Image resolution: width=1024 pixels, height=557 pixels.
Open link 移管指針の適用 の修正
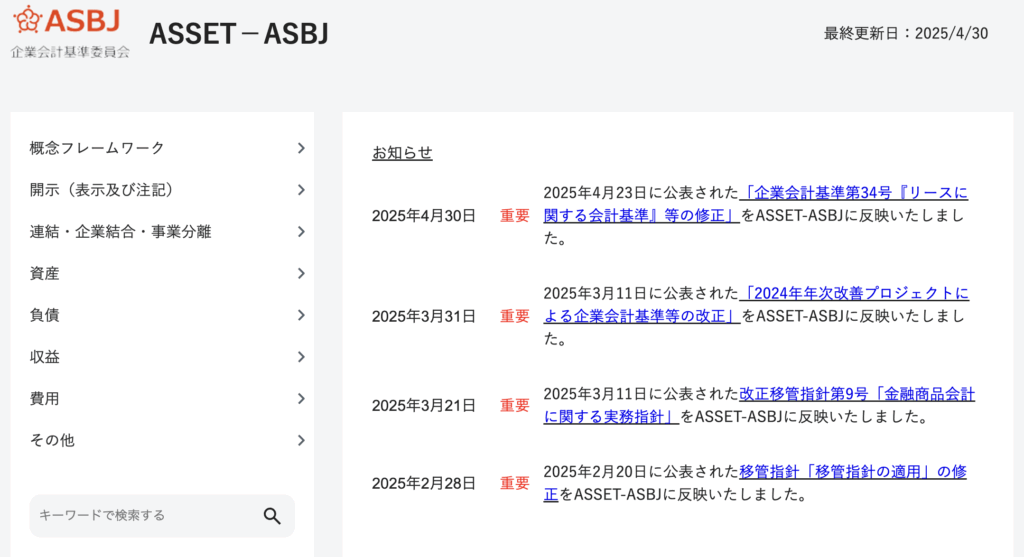755,483
